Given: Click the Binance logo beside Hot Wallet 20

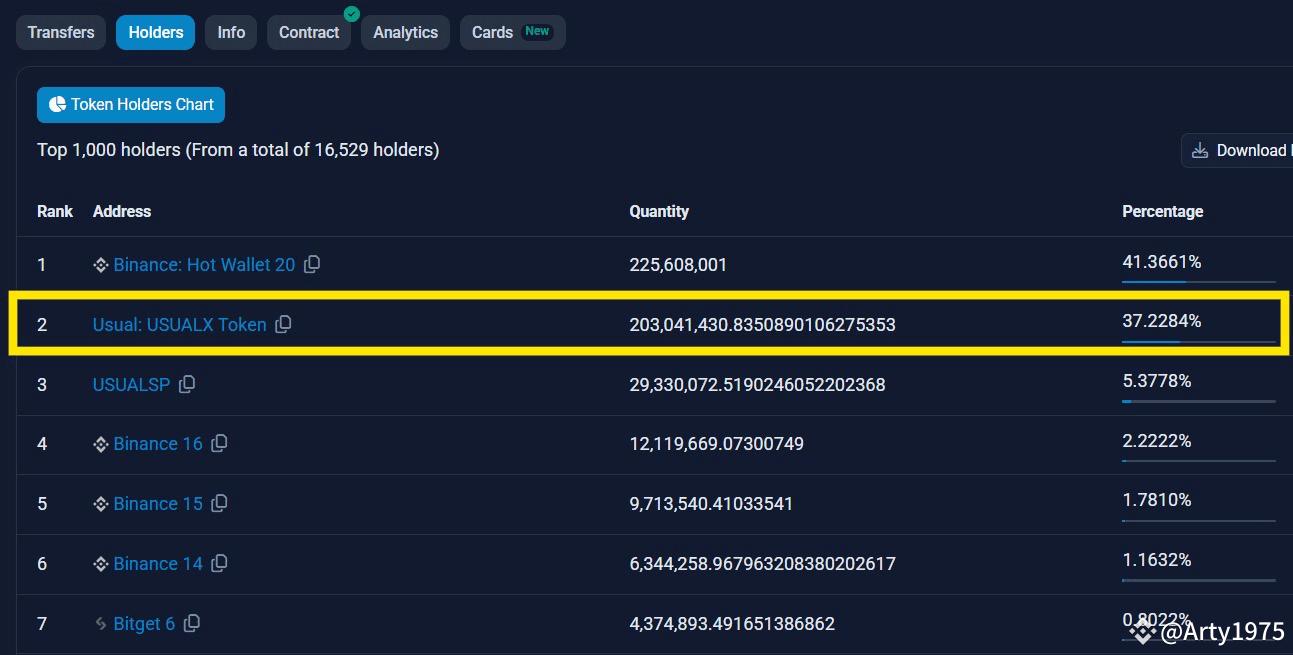Looking at the screenshot, I should tap(100, 265).
